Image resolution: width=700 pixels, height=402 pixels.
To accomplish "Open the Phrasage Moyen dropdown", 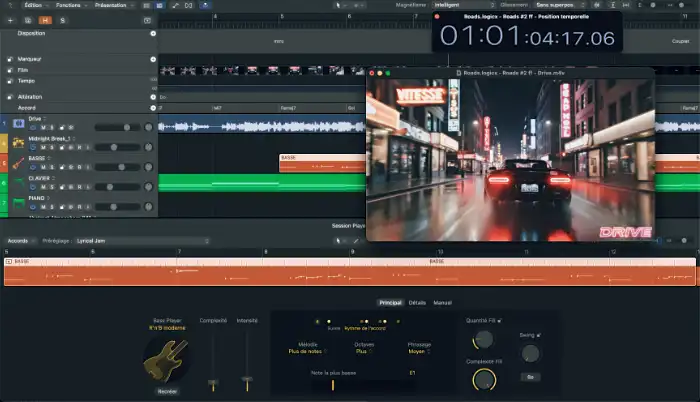I will [x=419, y=352].
